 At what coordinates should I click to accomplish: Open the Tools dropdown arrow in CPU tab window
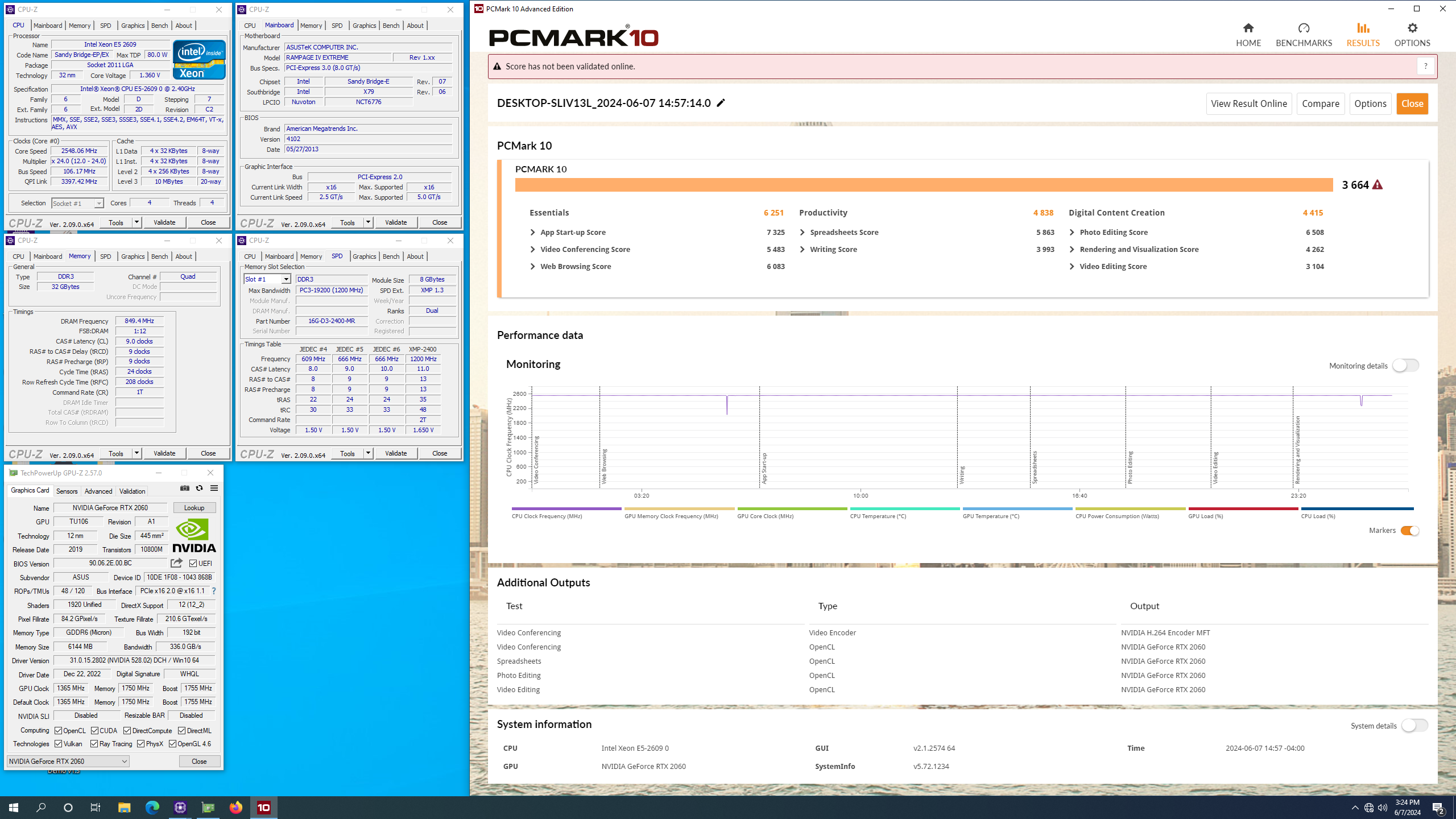(136, 222)
